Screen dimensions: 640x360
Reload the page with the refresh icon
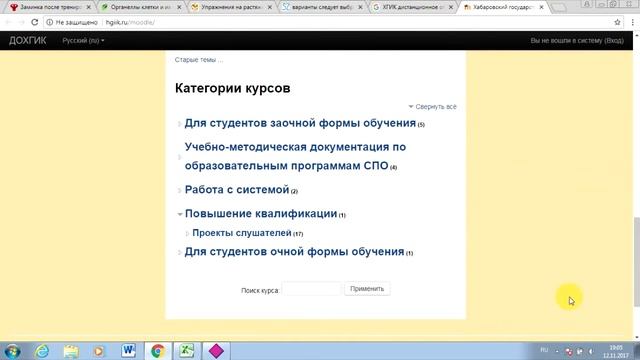[x=35, y=22]
